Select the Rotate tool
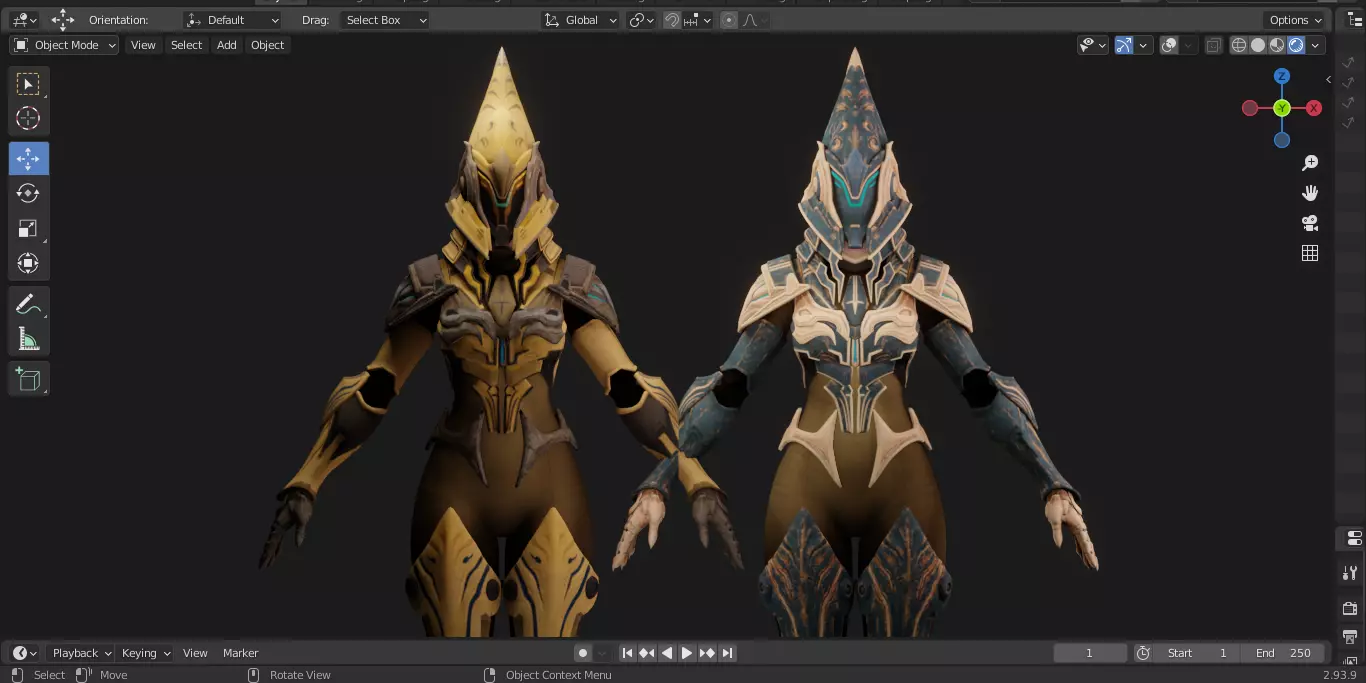 (x=28, y=193)
